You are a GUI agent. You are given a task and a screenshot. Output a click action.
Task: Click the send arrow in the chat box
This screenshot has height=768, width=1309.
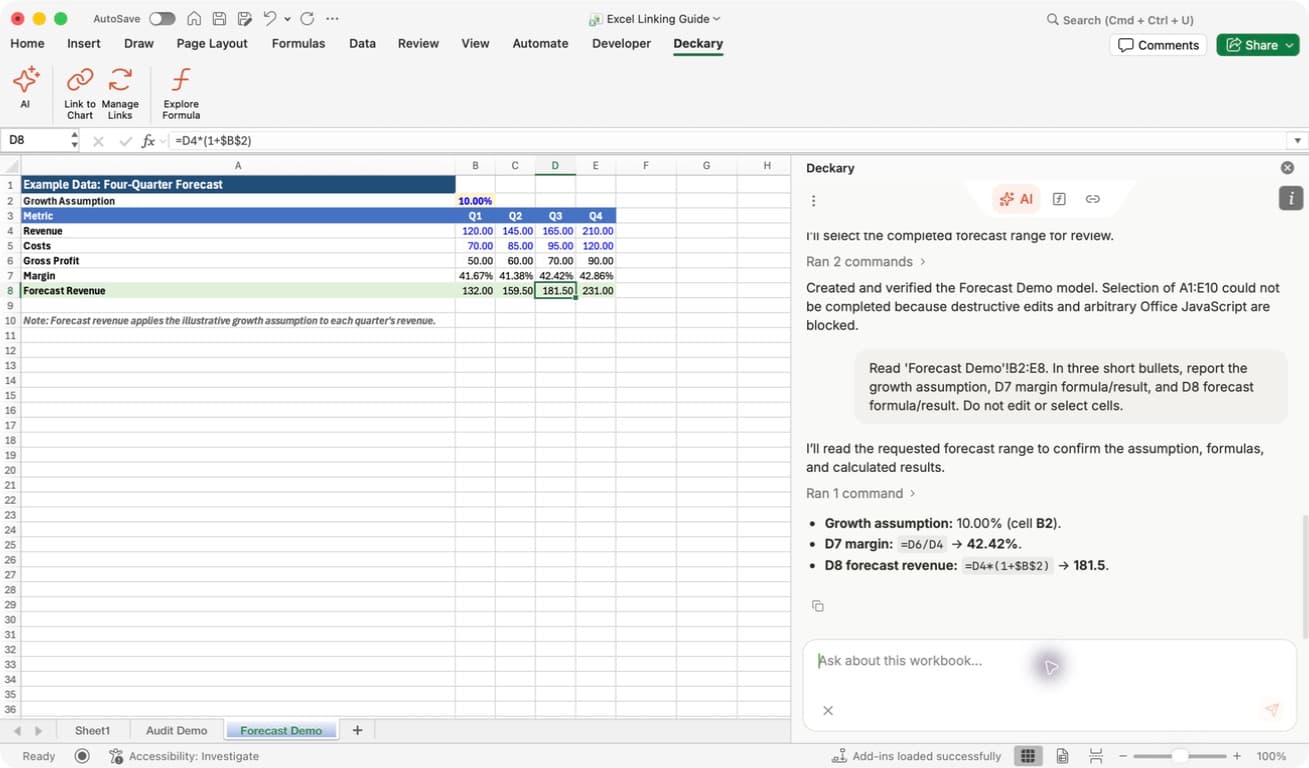[1272, 709]
